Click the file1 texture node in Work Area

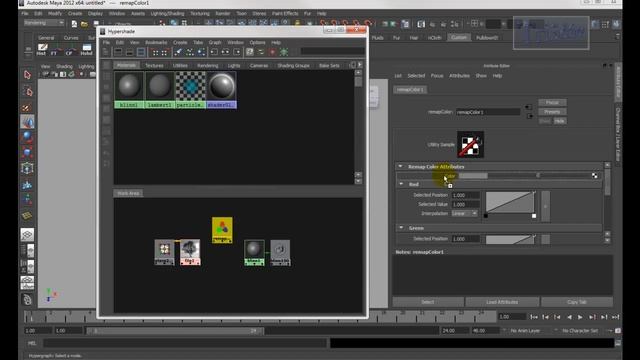tap(190, 252)
